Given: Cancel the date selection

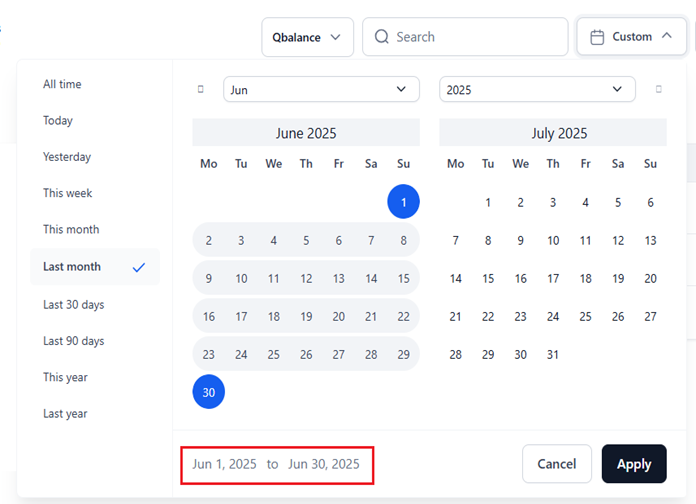Looking at the screenshot, I should coord(557,464).
